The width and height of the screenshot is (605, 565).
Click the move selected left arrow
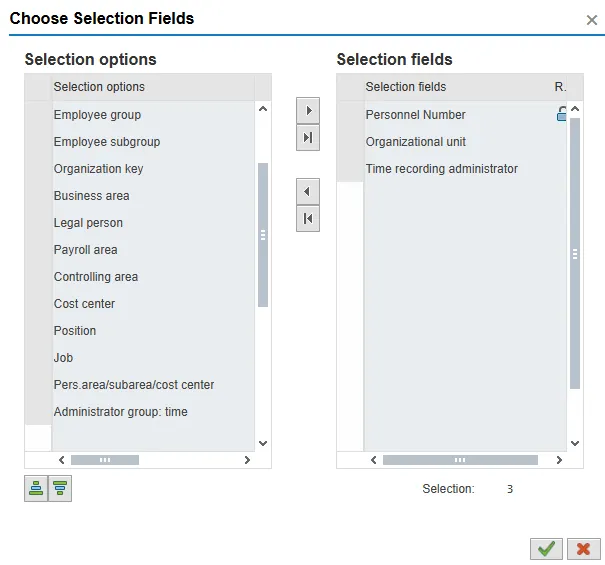[x=308, y=191]
